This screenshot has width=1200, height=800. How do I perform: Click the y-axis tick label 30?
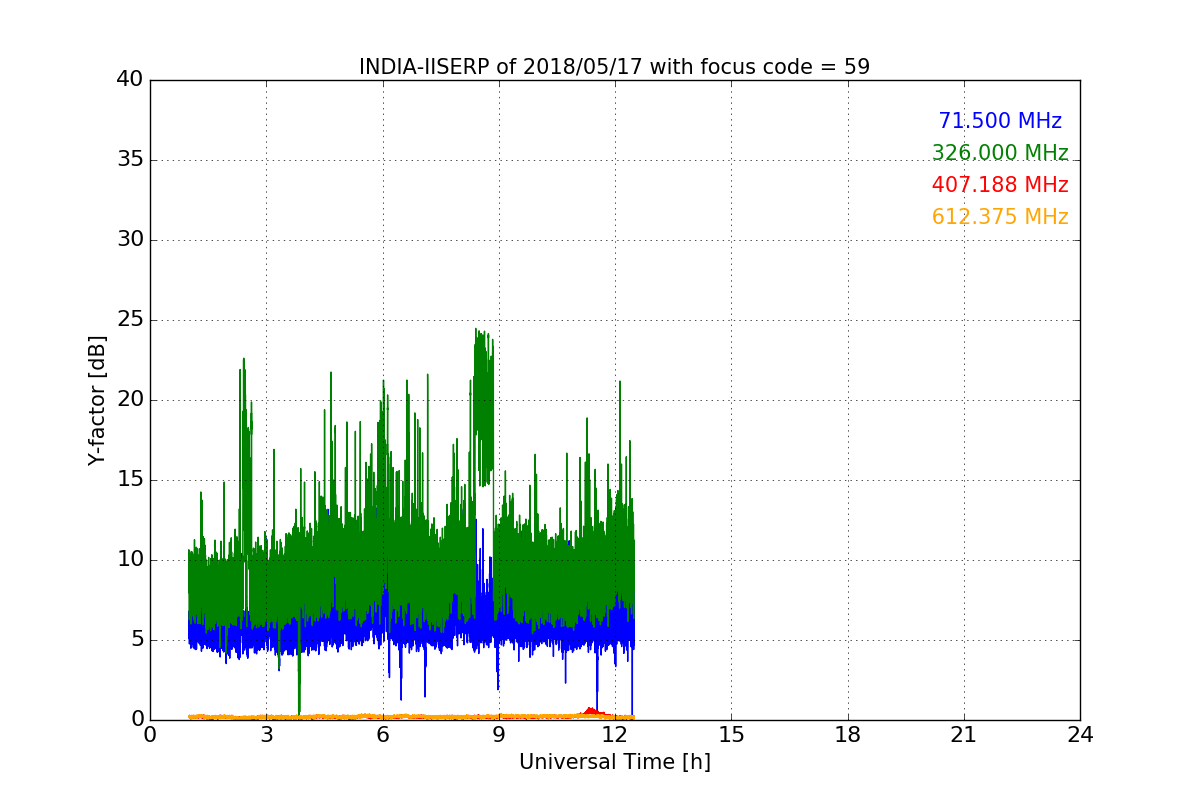coord(129,240)
